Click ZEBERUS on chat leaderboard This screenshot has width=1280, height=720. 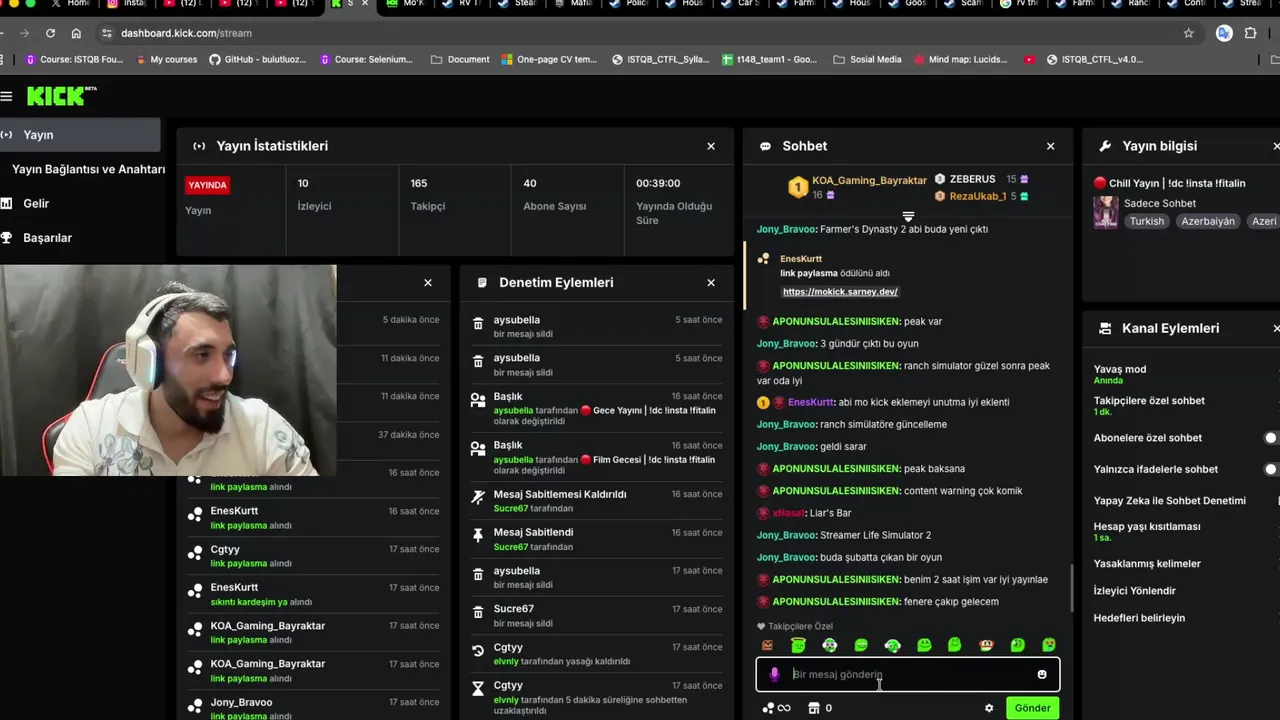pos(972,179)
